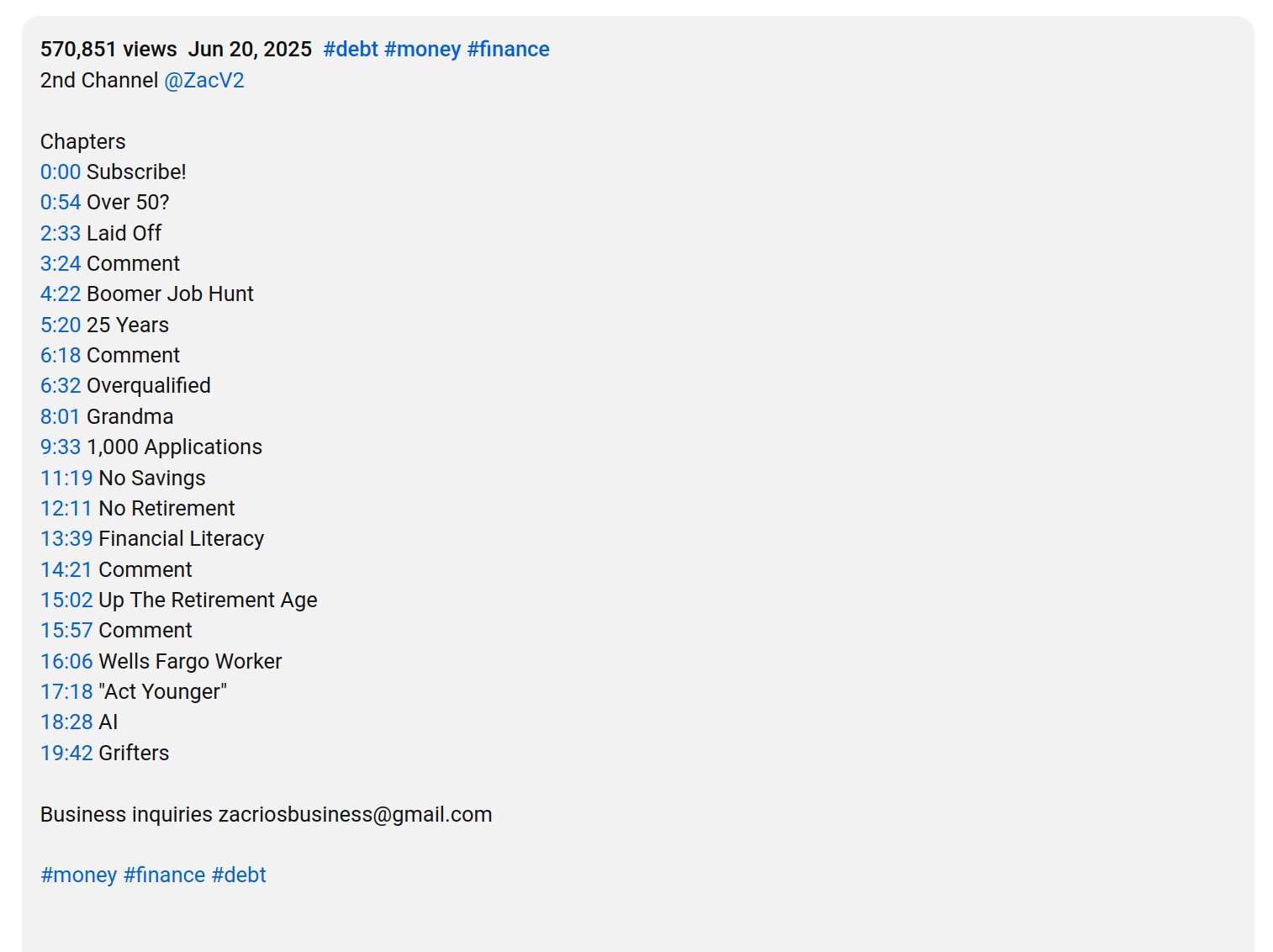Jump to 18:28 AI chapter timestamp
This screenshot has width=1273, height=952.
[66, 722]
